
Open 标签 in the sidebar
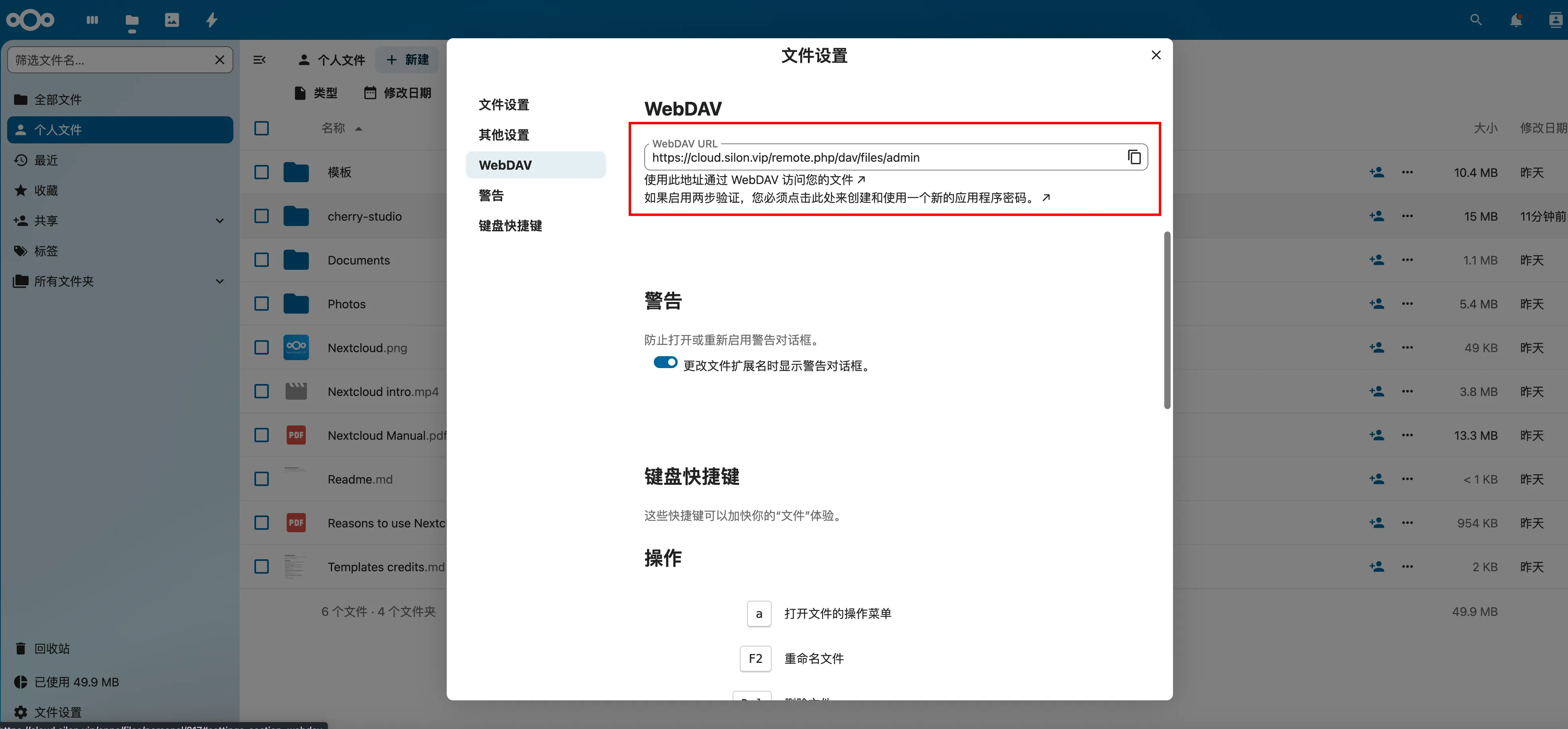pos(120,251)
